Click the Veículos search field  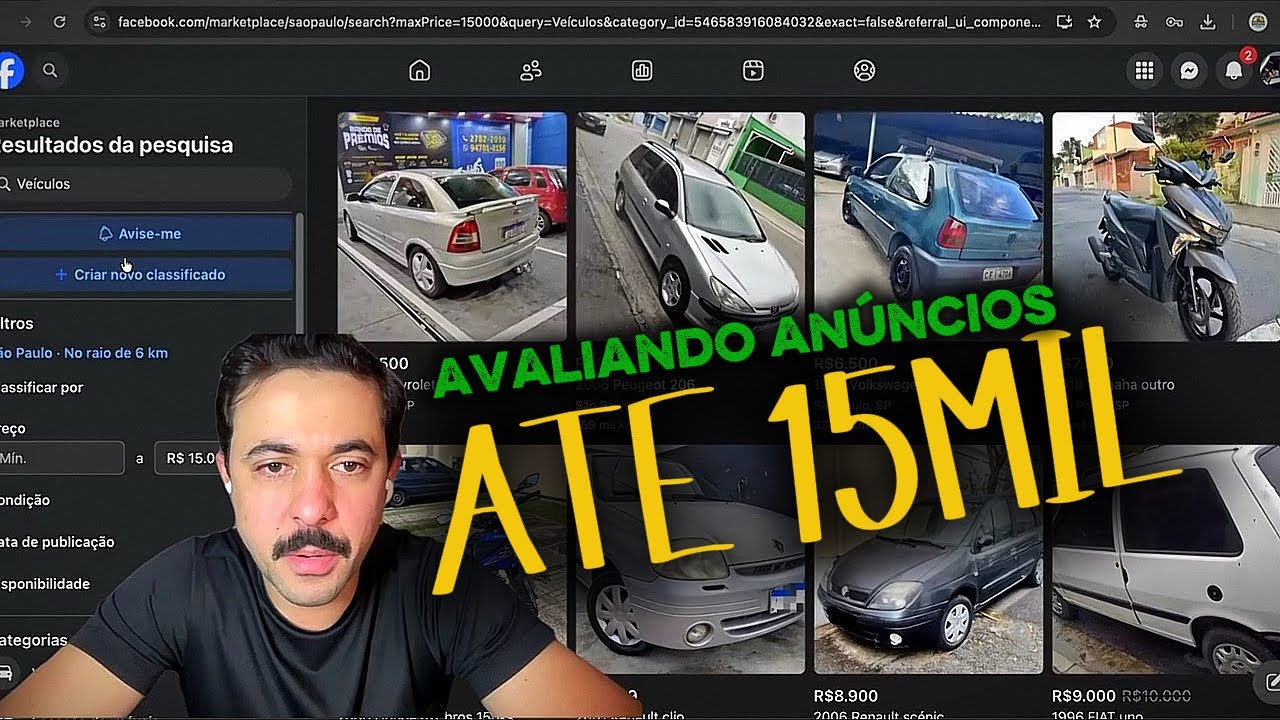click(146, 184)
